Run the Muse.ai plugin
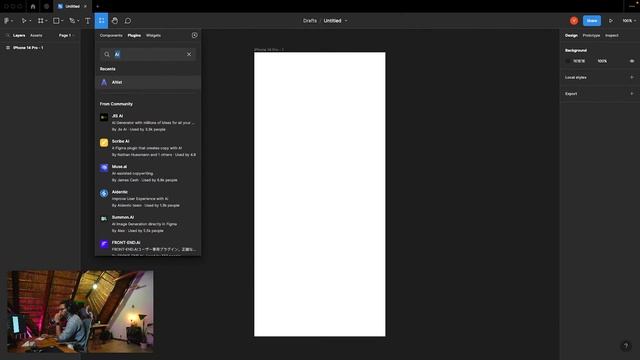 (x=148, y=173)
